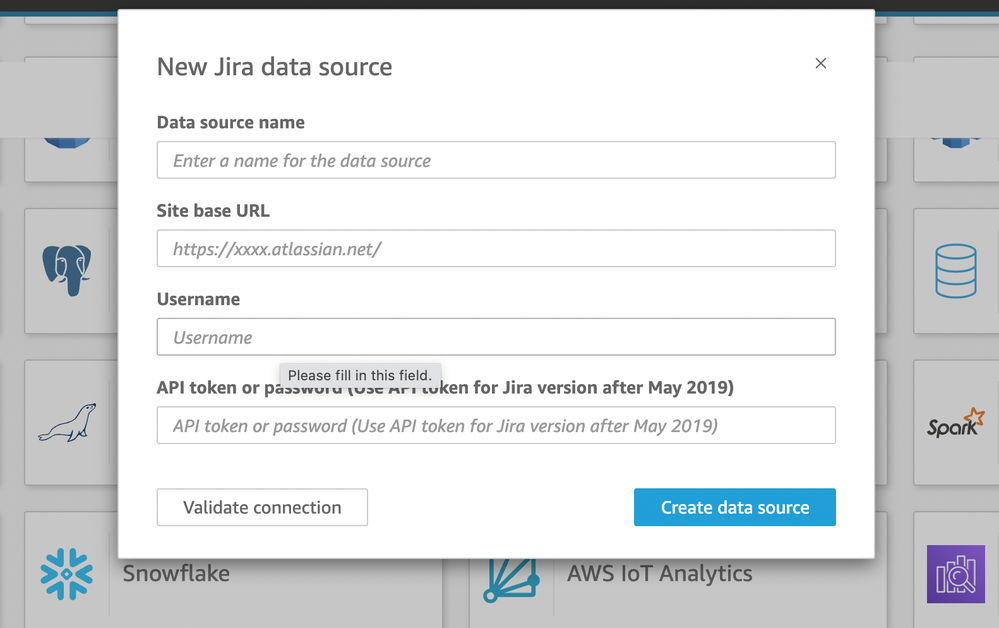Focus the Site base URL field
Viewport: 999px width, 628px height.
click(x=496, y=248)
